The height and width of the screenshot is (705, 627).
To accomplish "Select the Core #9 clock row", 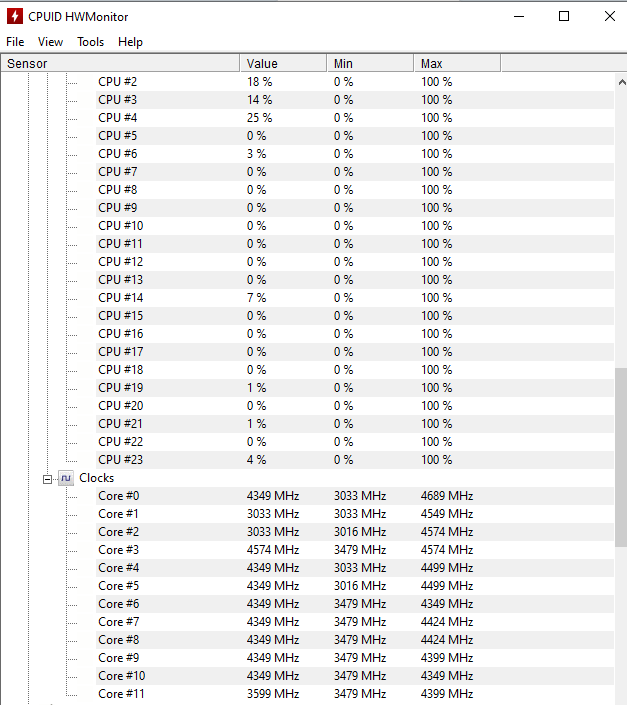I will [355, 658].
